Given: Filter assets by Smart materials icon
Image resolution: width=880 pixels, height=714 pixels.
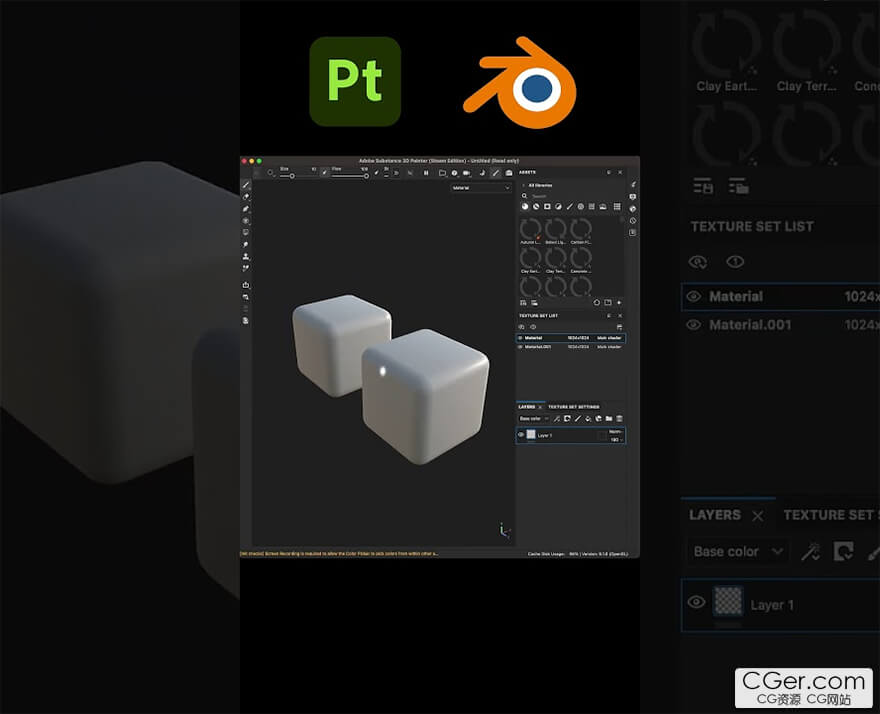Looking at the screenshot, I should (536, 207).
